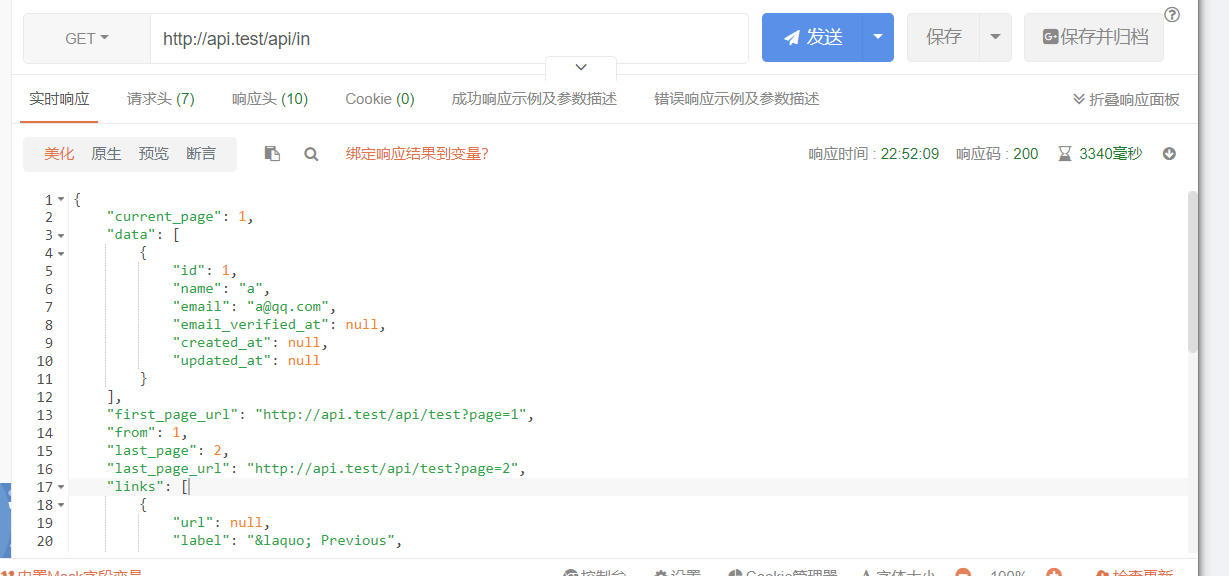
Task: Collapse the root object fold arrow on line 1
Action: 61,200
